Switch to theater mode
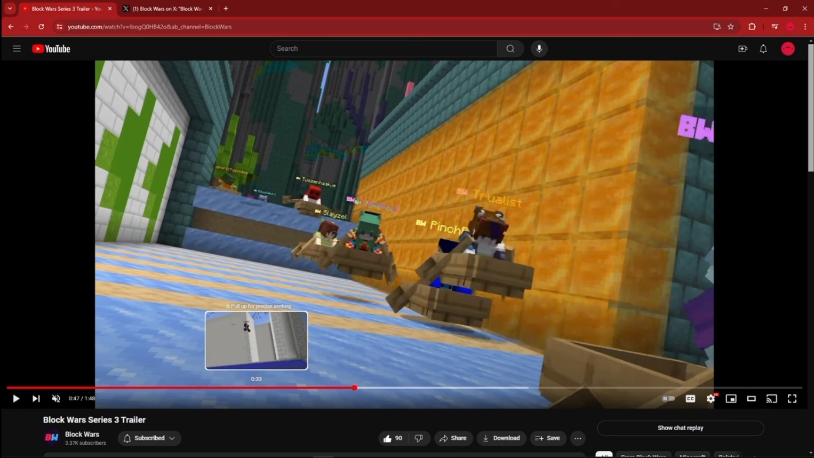 click(751, 399)
